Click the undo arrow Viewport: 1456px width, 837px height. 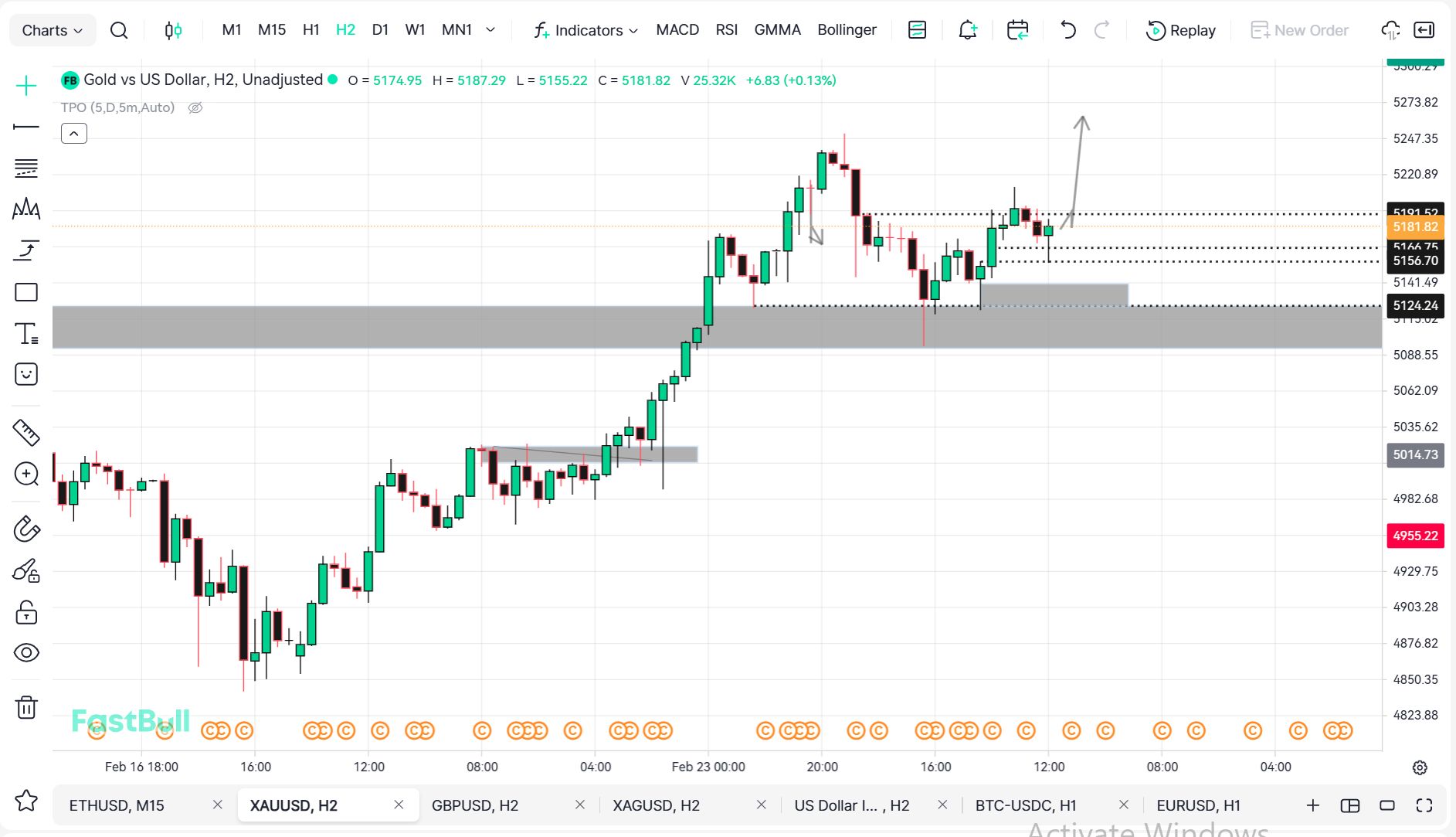click(1067, 30)
